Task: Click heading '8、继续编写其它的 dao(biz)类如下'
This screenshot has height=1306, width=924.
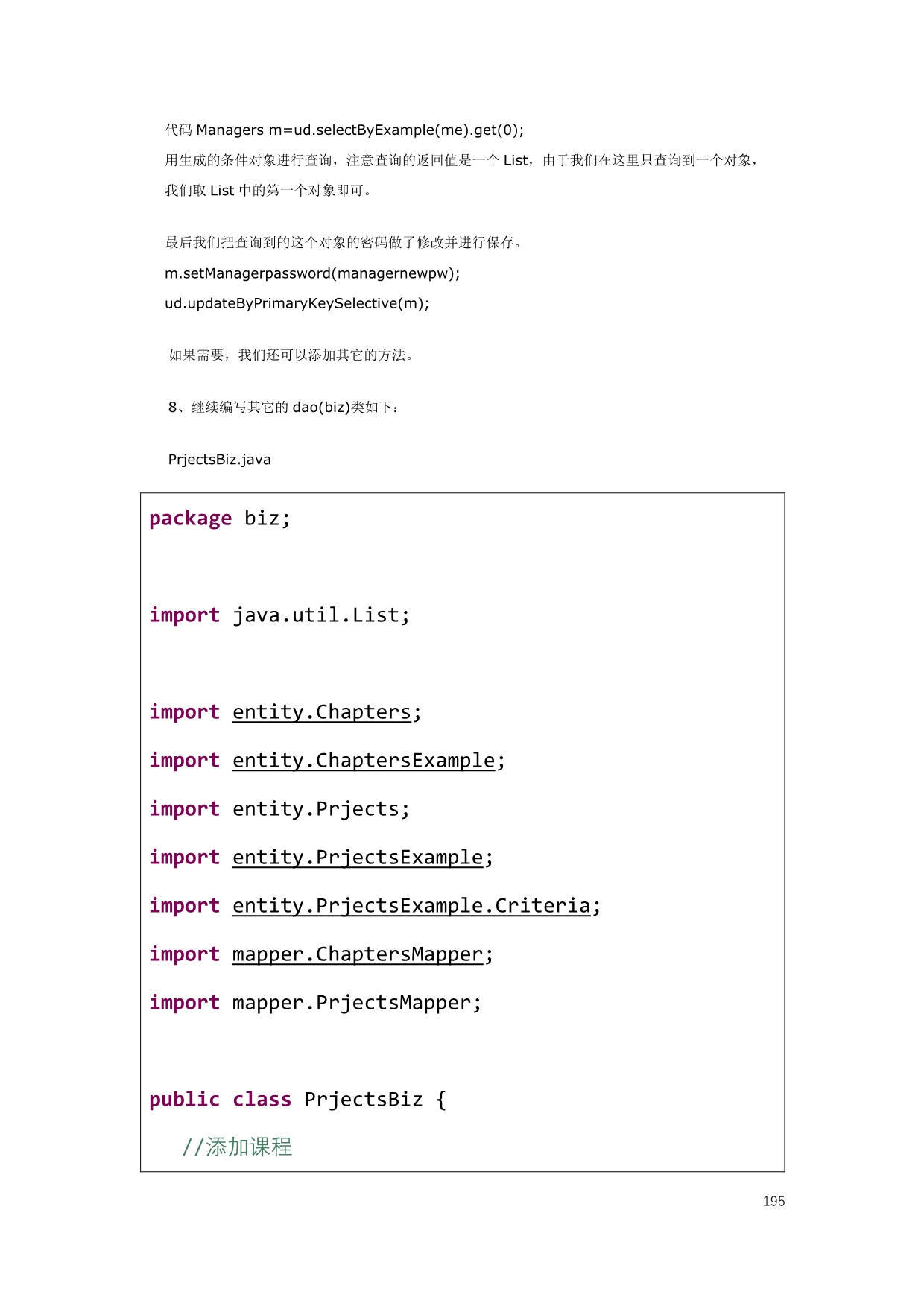Action: pyautogui.click(x=283, y=408)
